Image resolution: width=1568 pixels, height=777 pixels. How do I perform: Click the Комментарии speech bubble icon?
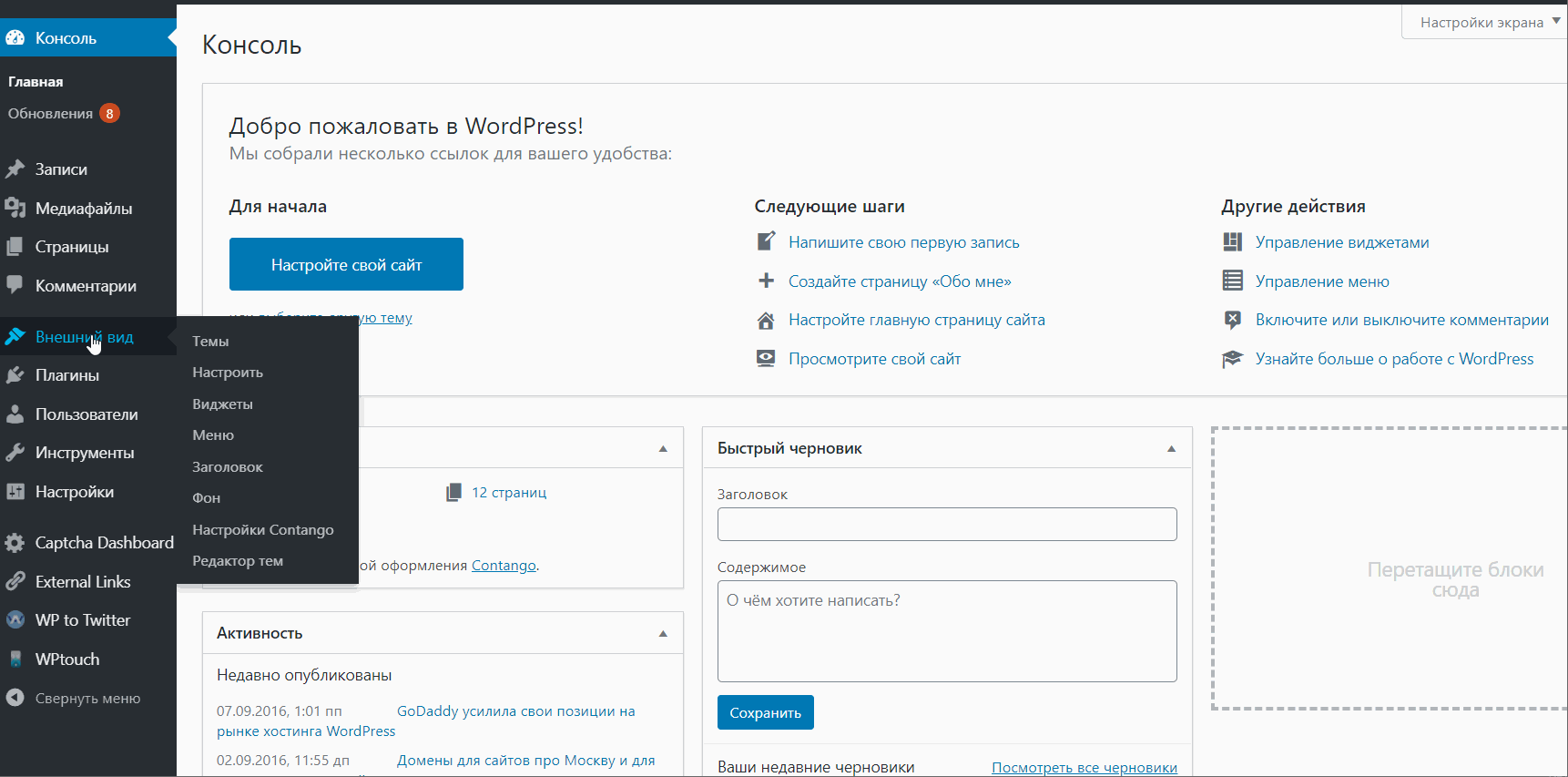click(x=15, y=286)
